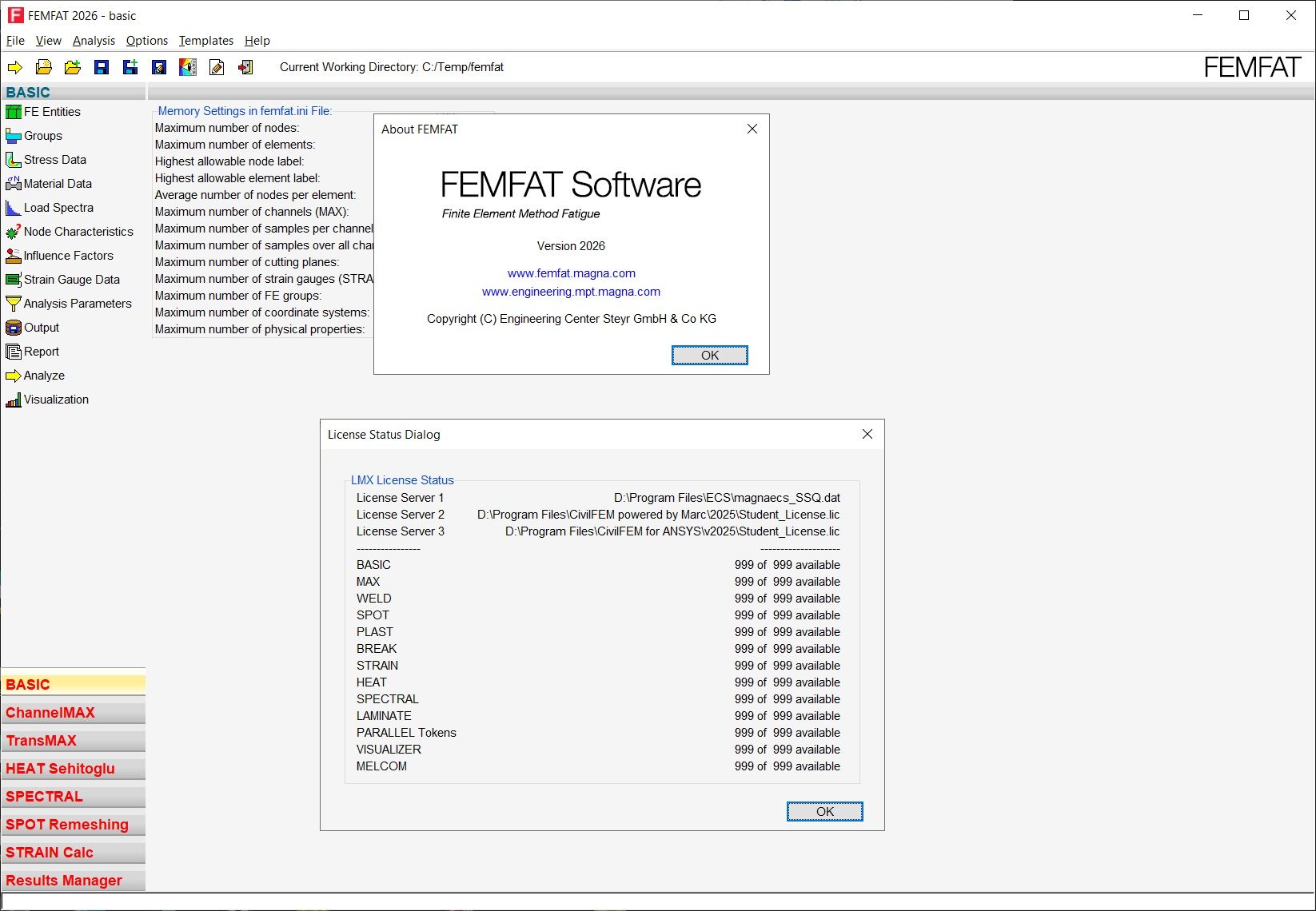Click the floppy with pencil icon

(x=159, y=67)
